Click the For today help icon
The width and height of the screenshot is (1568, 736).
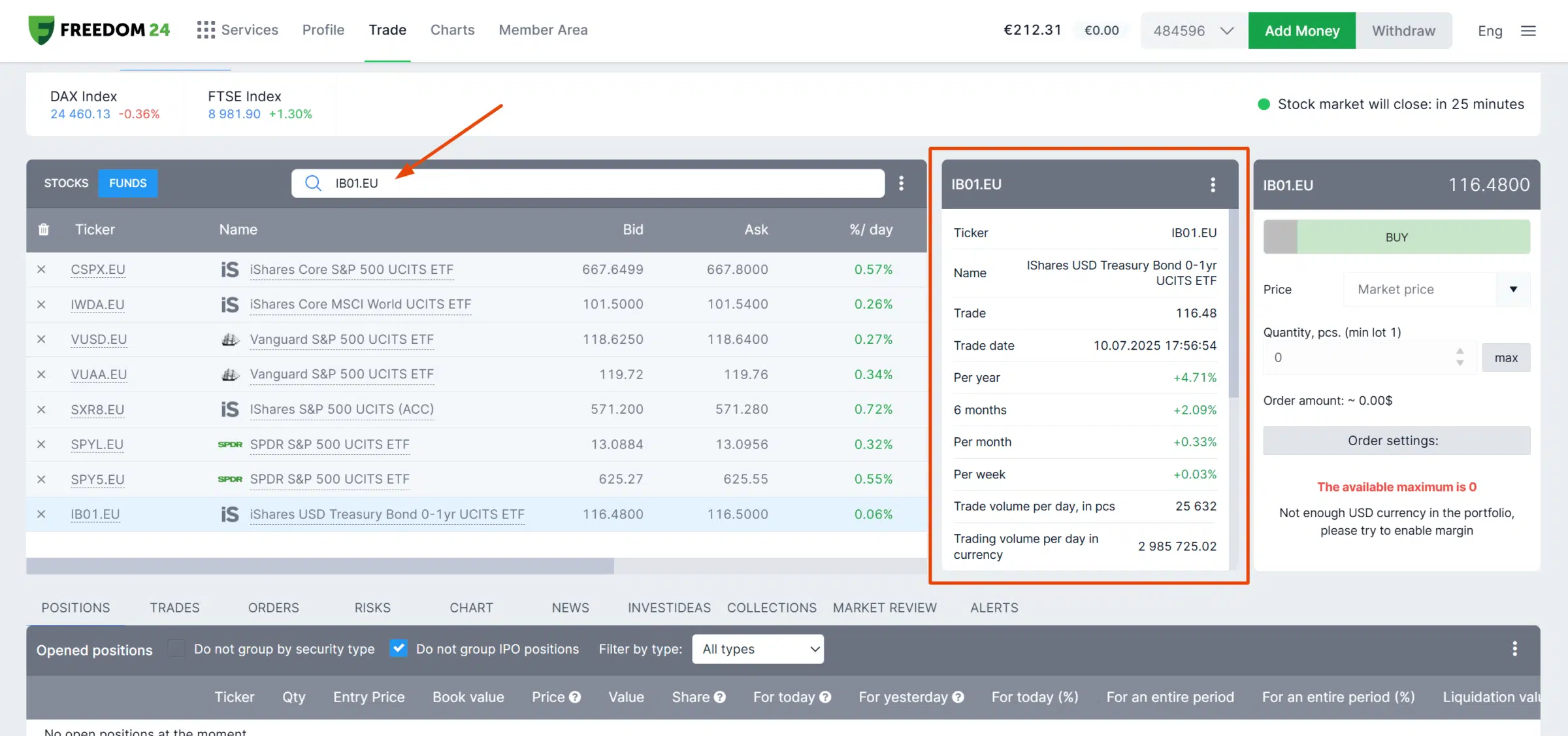coord(825,697)
